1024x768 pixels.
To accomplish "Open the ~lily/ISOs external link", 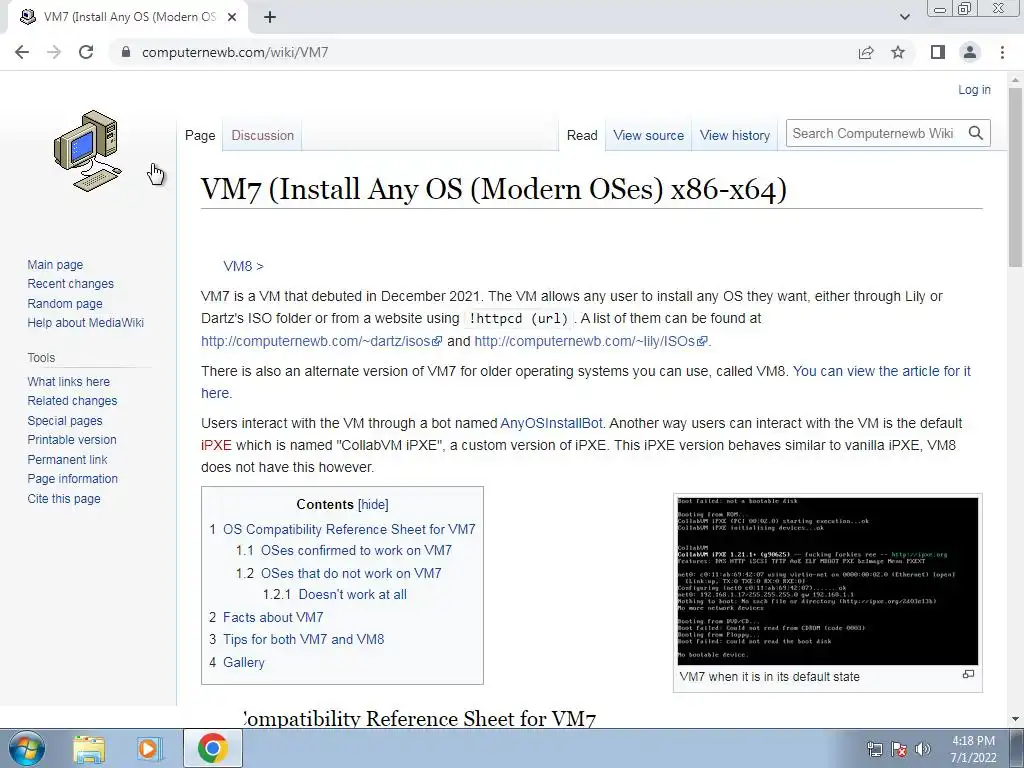I will click(590, 341).
